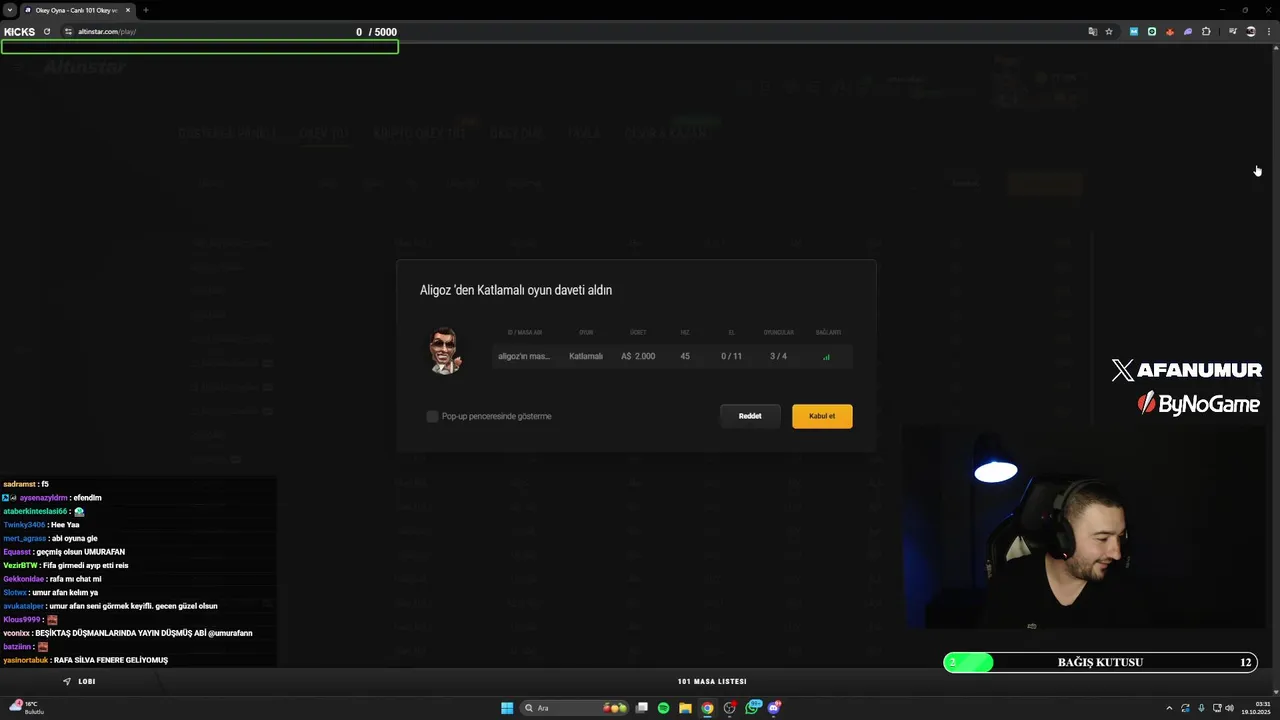
Task: Click the site info icon in address bar
Action: pos(68,32)
